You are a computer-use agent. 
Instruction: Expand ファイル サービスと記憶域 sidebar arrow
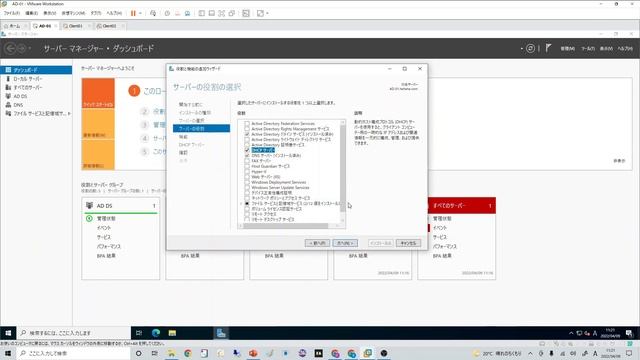click(x=69, y=113)
